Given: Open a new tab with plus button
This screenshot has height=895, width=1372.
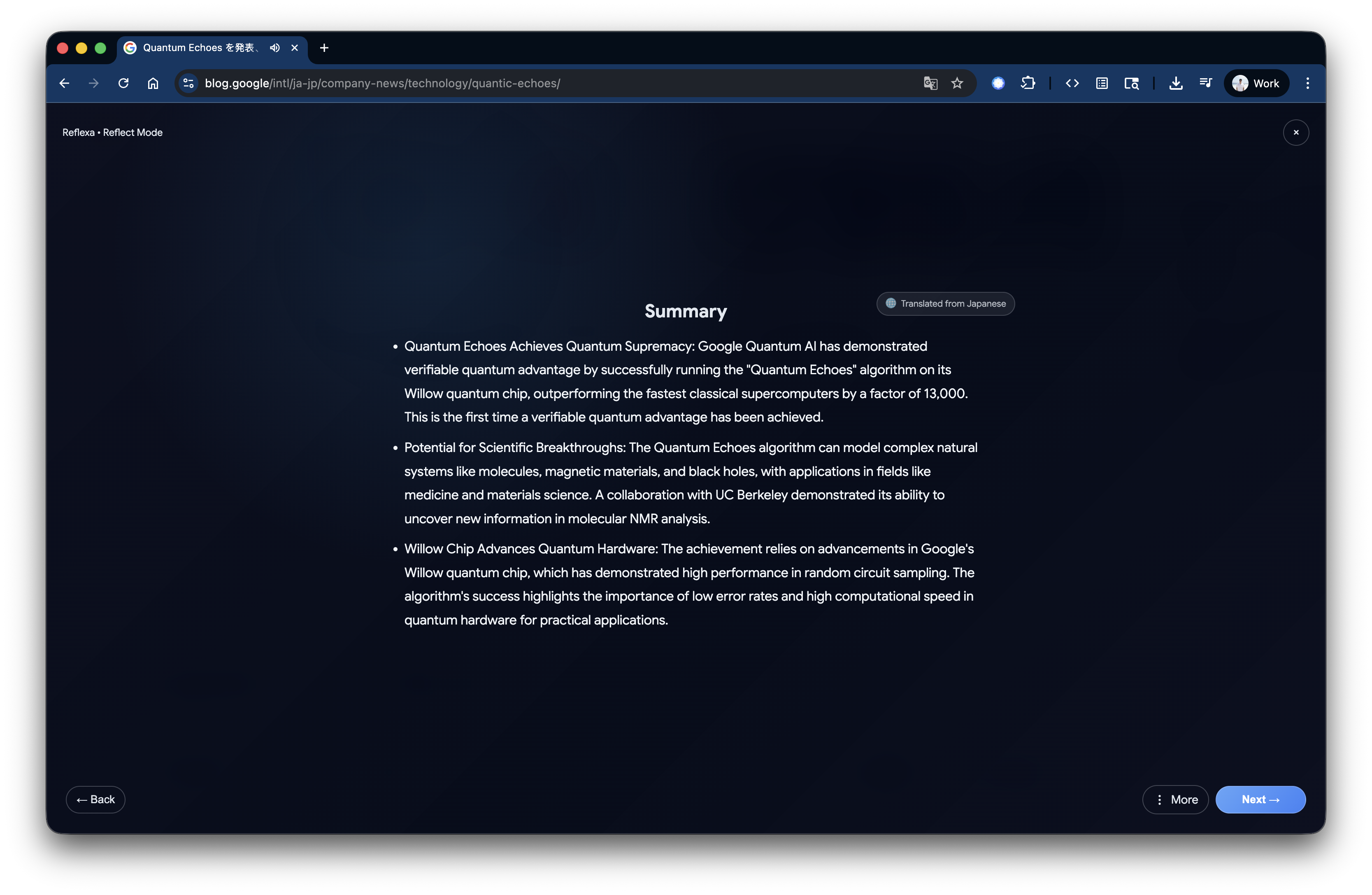Looking at the screenshot, I should click(324, 48).
